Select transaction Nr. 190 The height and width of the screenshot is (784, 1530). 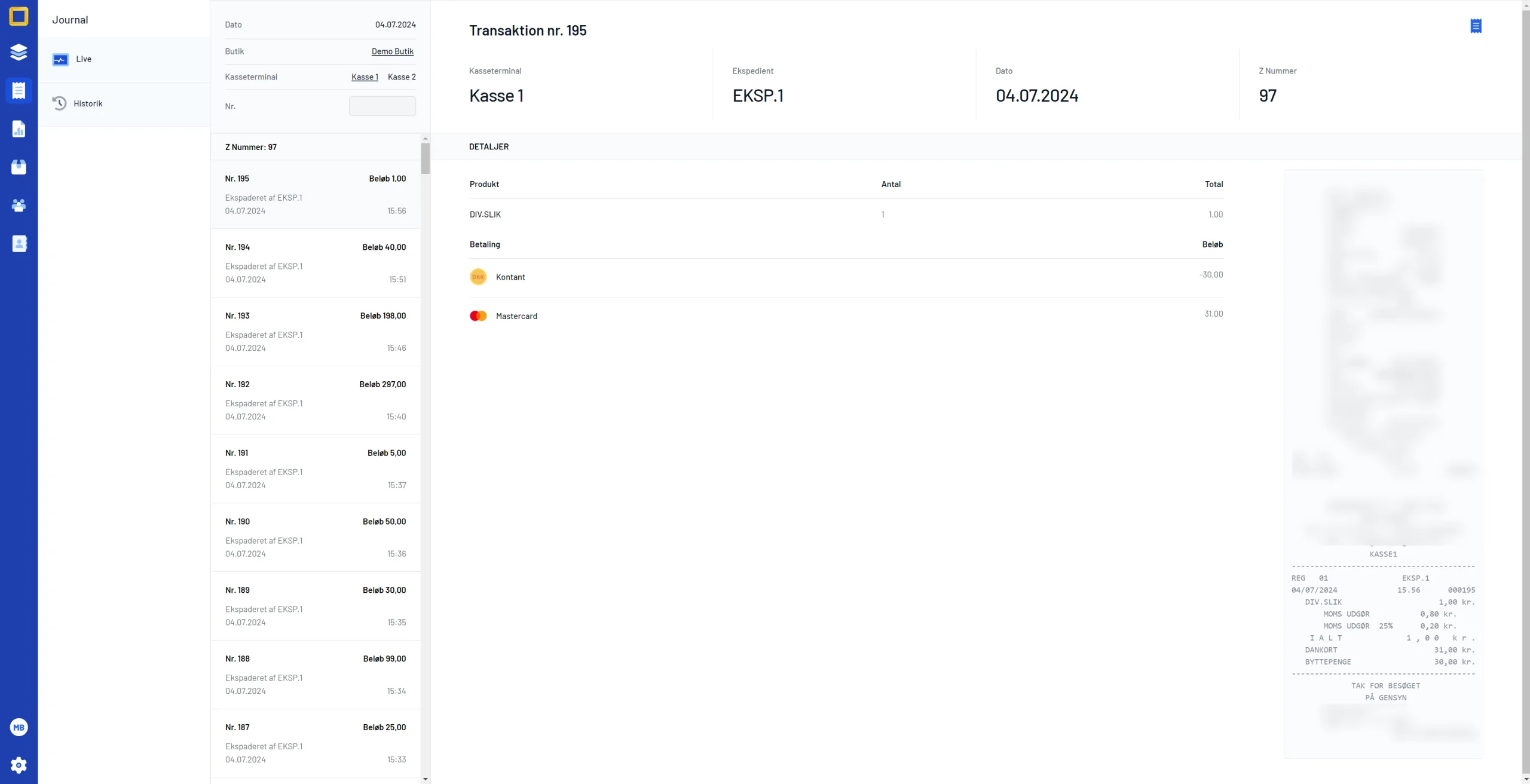(x=316, y=538)
